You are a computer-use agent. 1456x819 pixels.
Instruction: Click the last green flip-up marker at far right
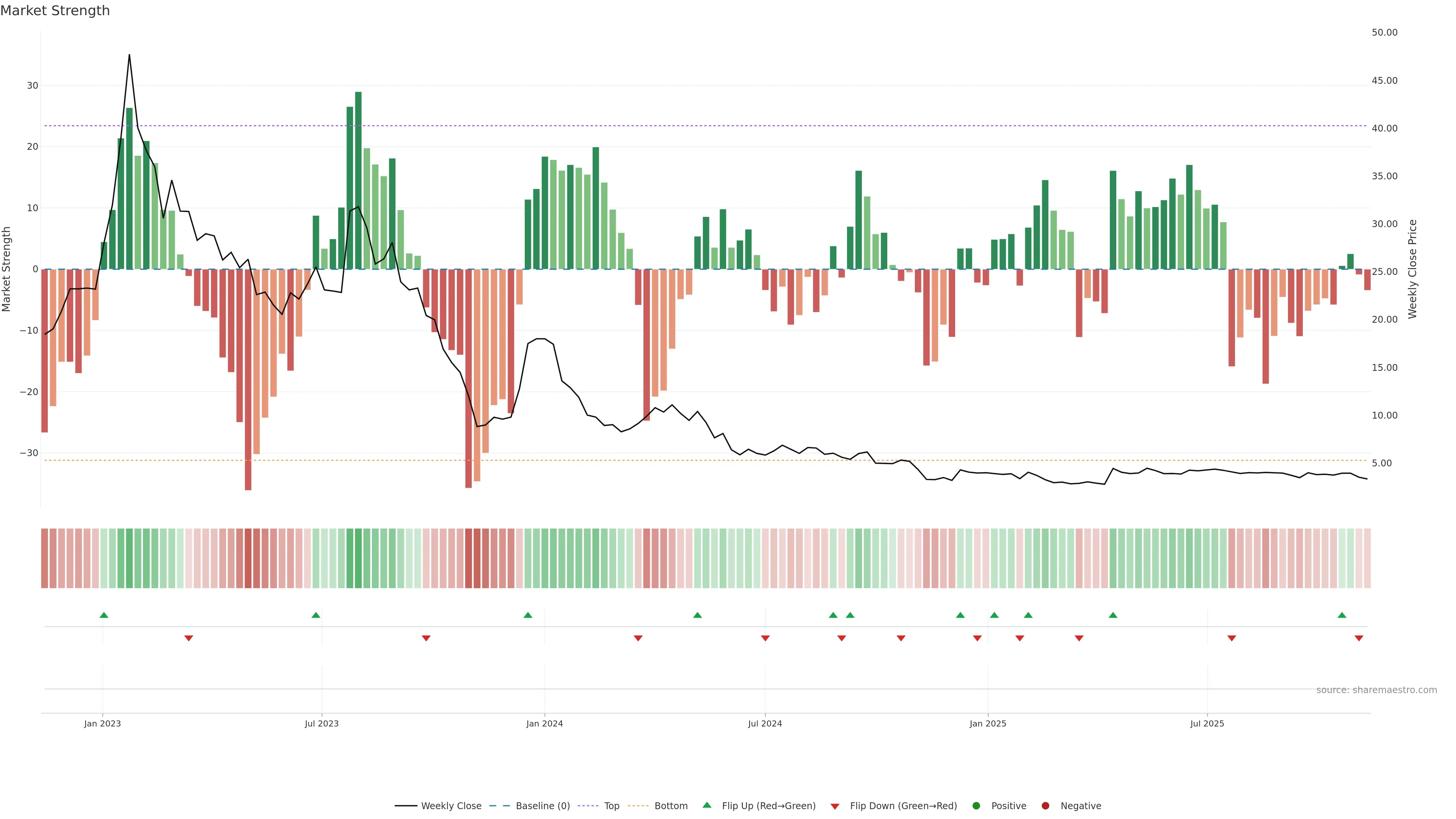tap(1342, 615)
